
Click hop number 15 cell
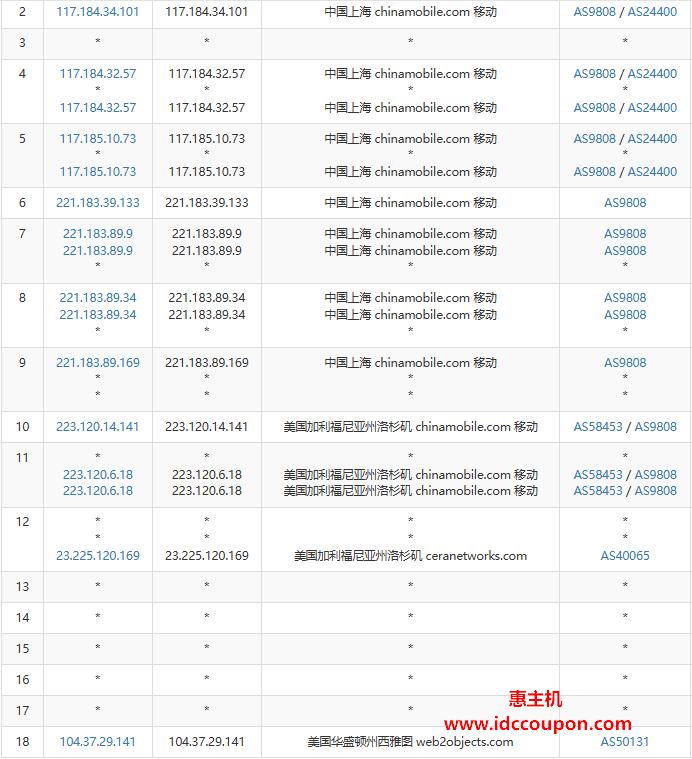click(22, 649)
